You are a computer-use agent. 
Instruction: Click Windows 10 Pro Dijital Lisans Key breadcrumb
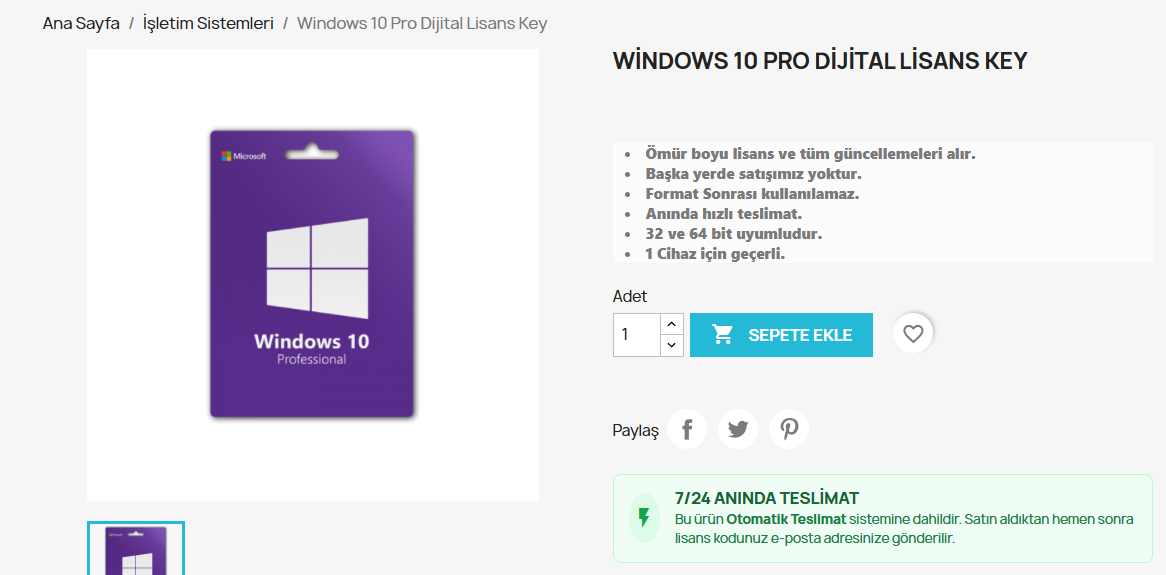click(422, 23)
